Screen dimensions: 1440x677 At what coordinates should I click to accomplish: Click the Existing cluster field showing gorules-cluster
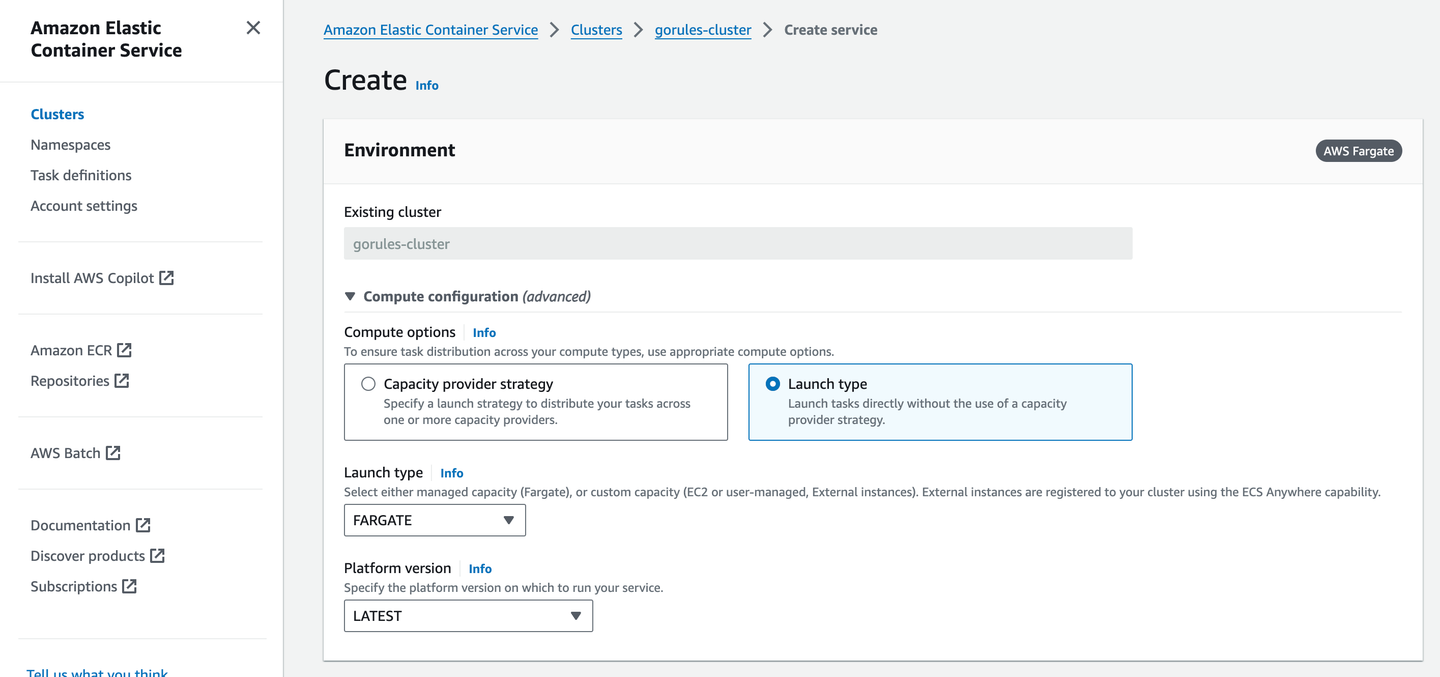[738, 244]
